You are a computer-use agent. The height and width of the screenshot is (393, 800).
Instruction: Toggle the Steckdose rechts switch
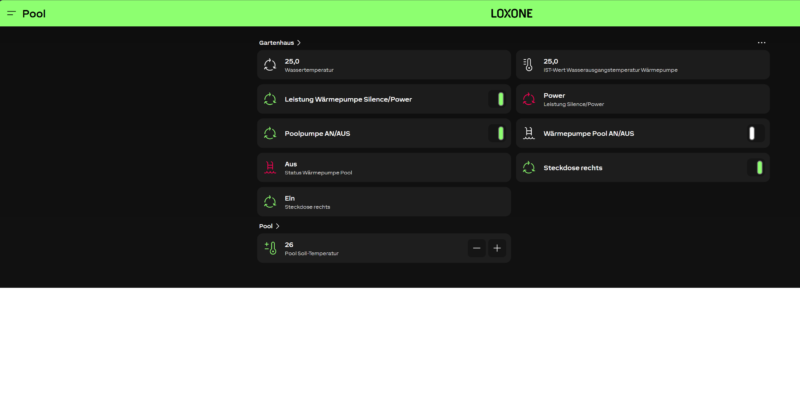coord(756,167)
